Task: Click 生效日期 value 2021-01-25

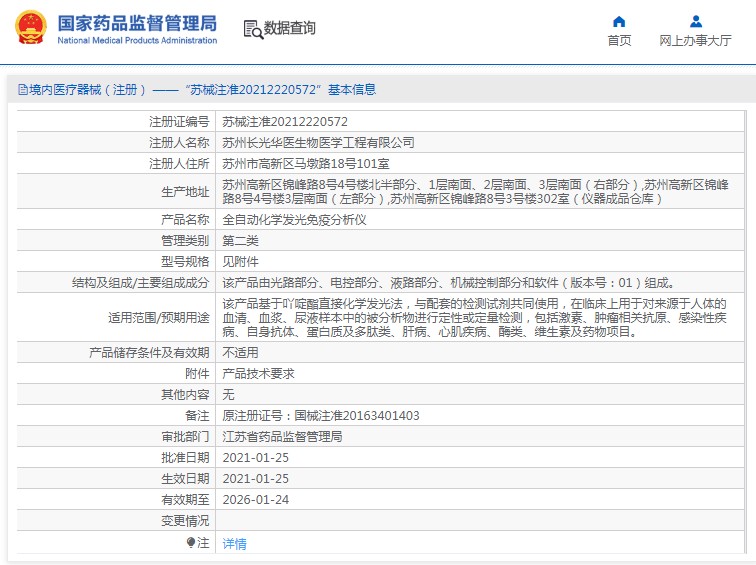Action: click(x=256, y=479)
